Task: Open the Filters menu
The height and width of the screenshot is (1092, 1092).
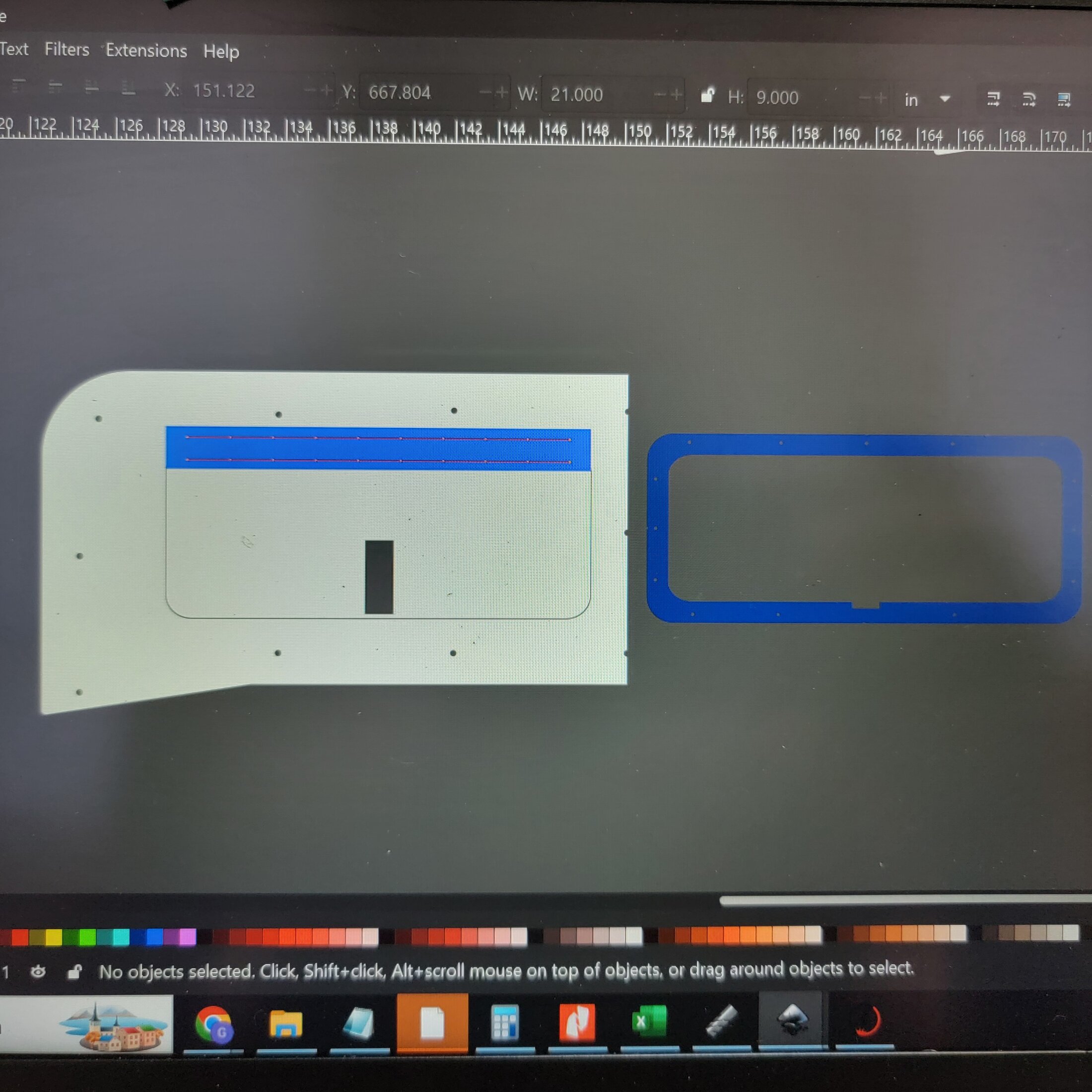Action: (67, 50)
